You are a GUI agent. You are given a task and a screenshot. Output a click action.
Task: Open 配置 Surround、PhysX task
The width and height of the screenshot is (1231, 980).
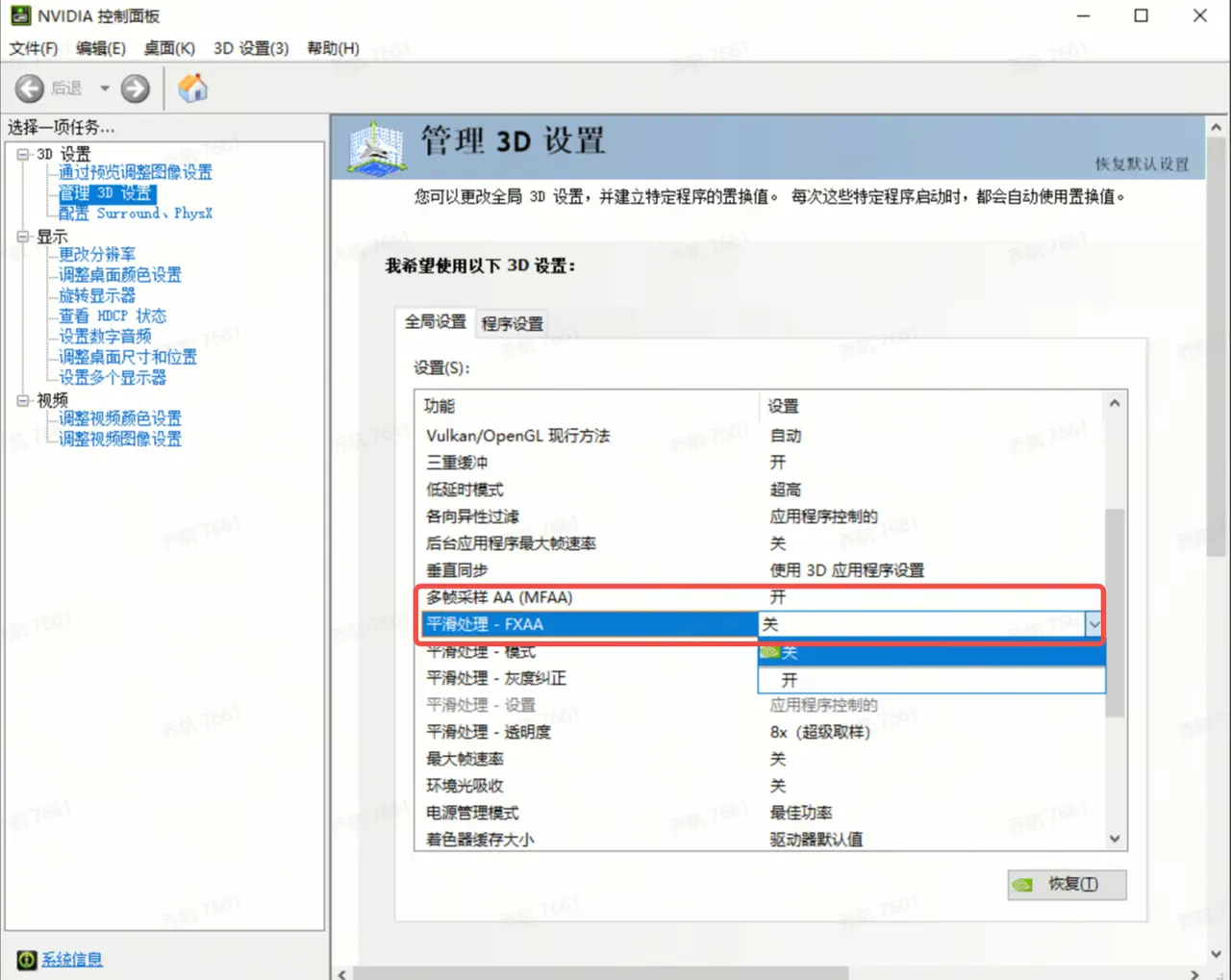[x=136, y=214]
